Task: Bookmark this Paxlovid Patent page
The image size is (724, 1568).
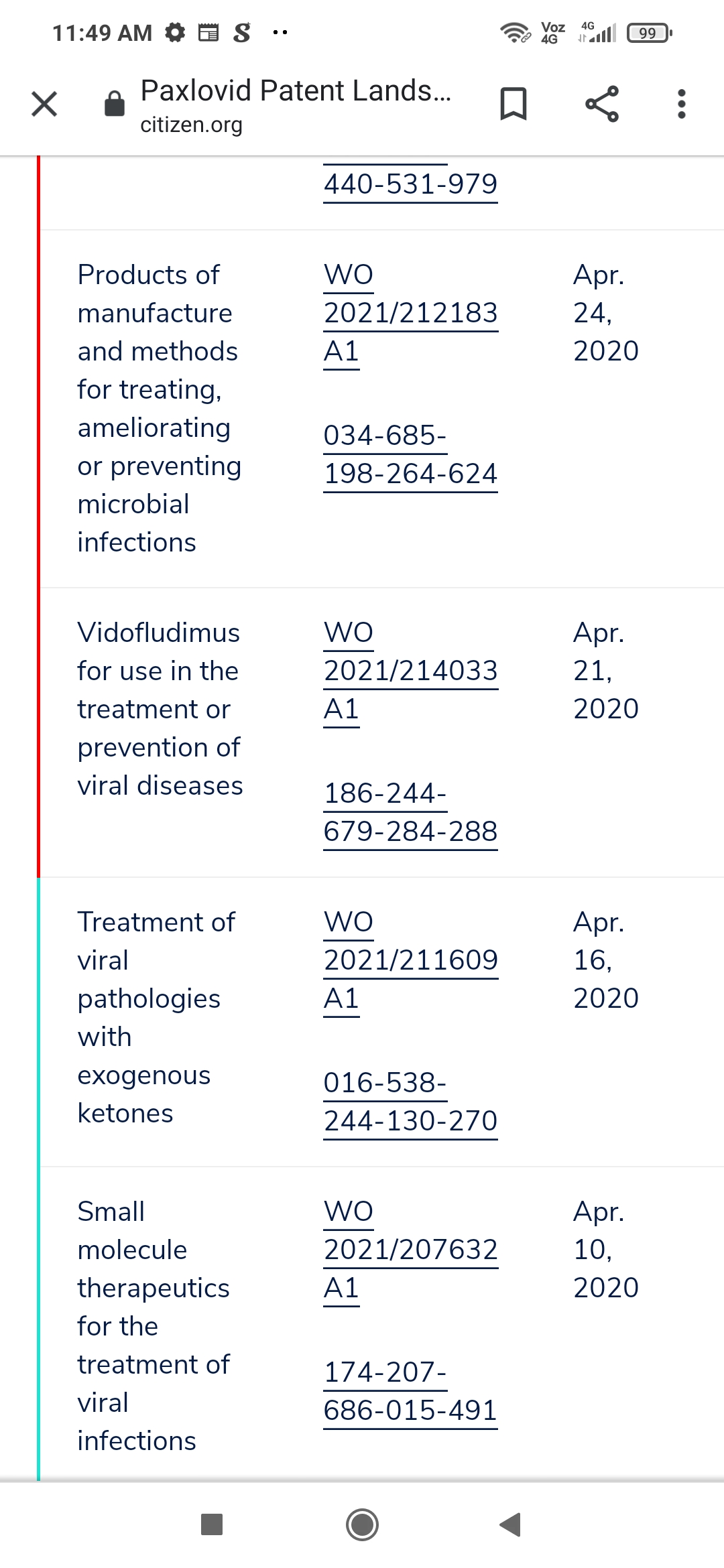Action: [x=514, y=105]
